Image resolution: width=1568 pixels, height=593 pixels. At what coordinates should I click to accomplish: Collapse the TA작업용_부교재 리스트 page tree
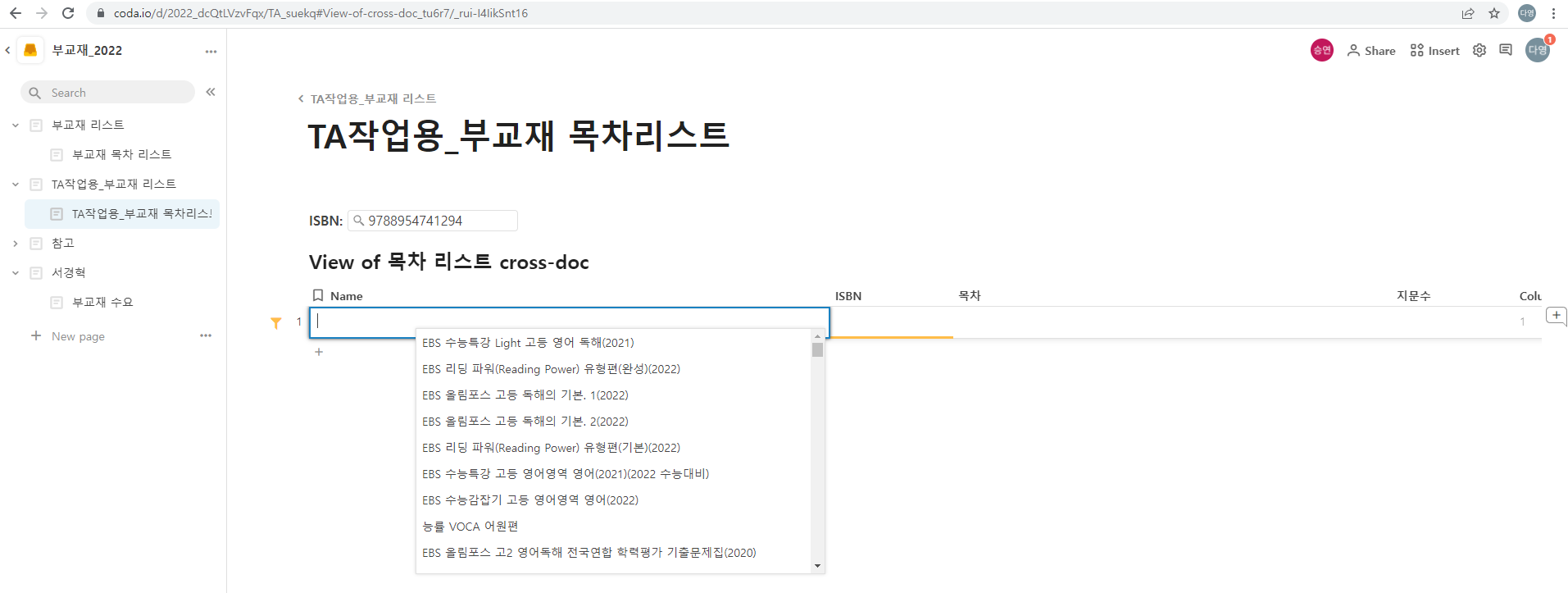[x=16, y=185]
